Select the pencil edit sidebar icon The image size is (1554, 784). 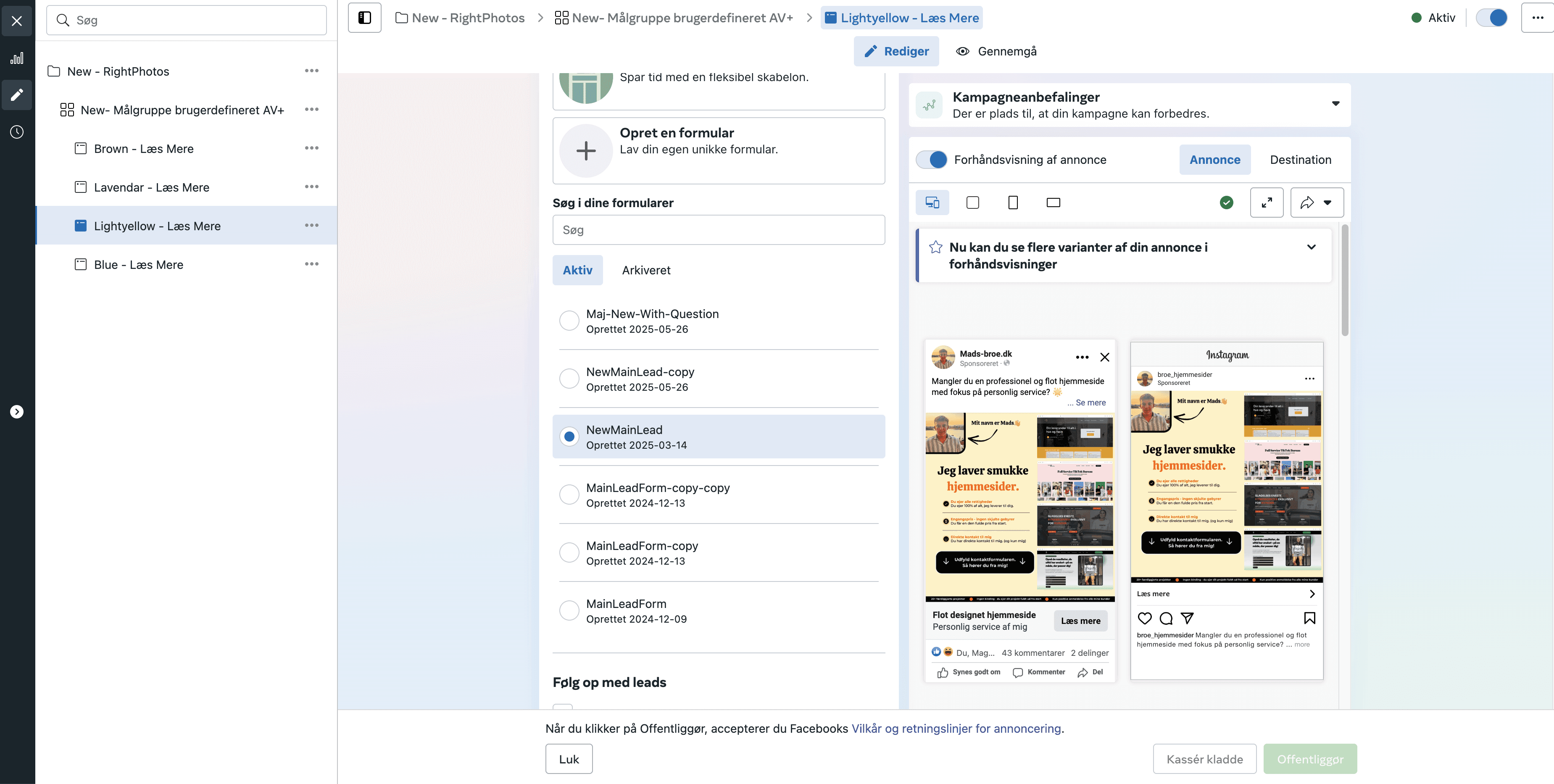tap(17, 95)
